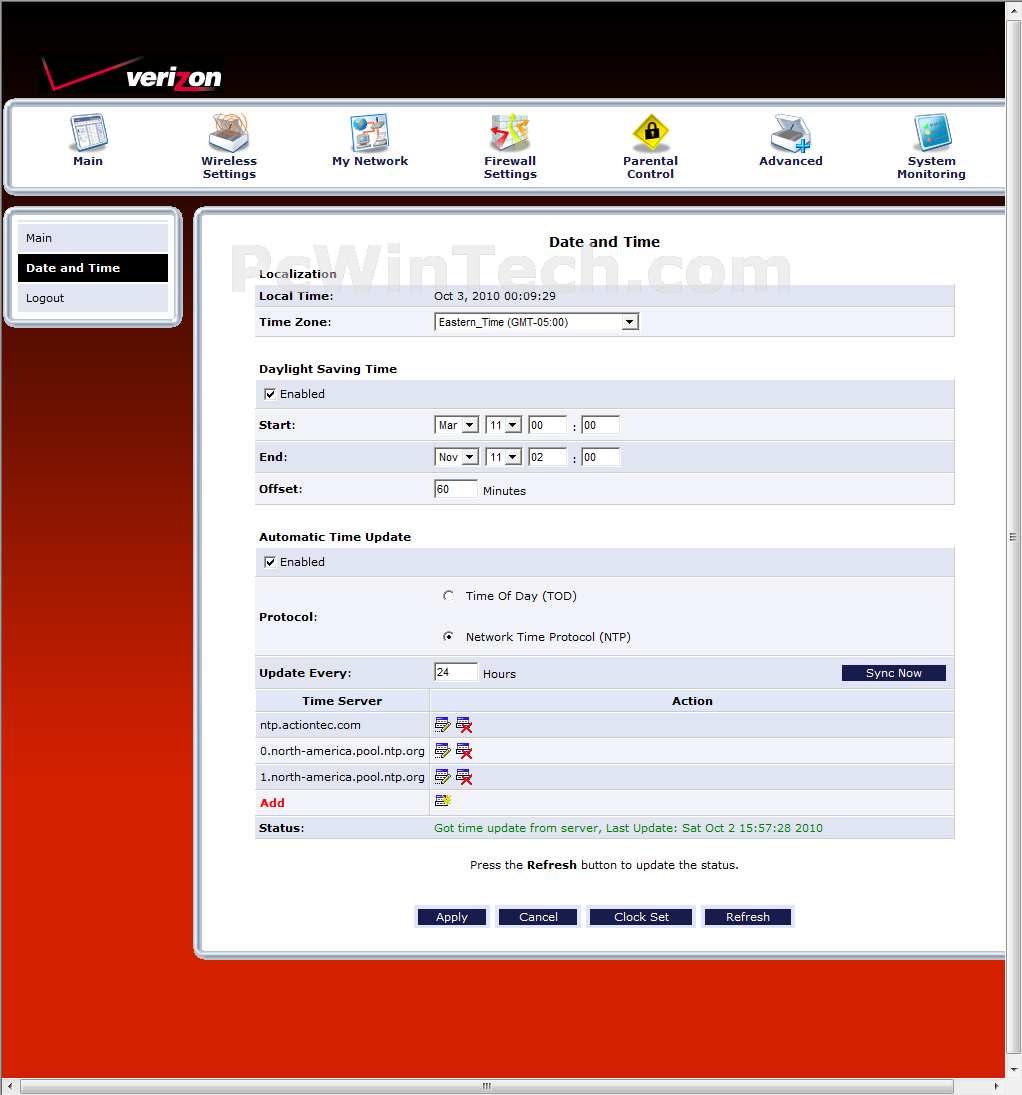Screen dimensions: 1022x1095
Task: Click the scroll down arrow
Action: pos(1014,1070)
